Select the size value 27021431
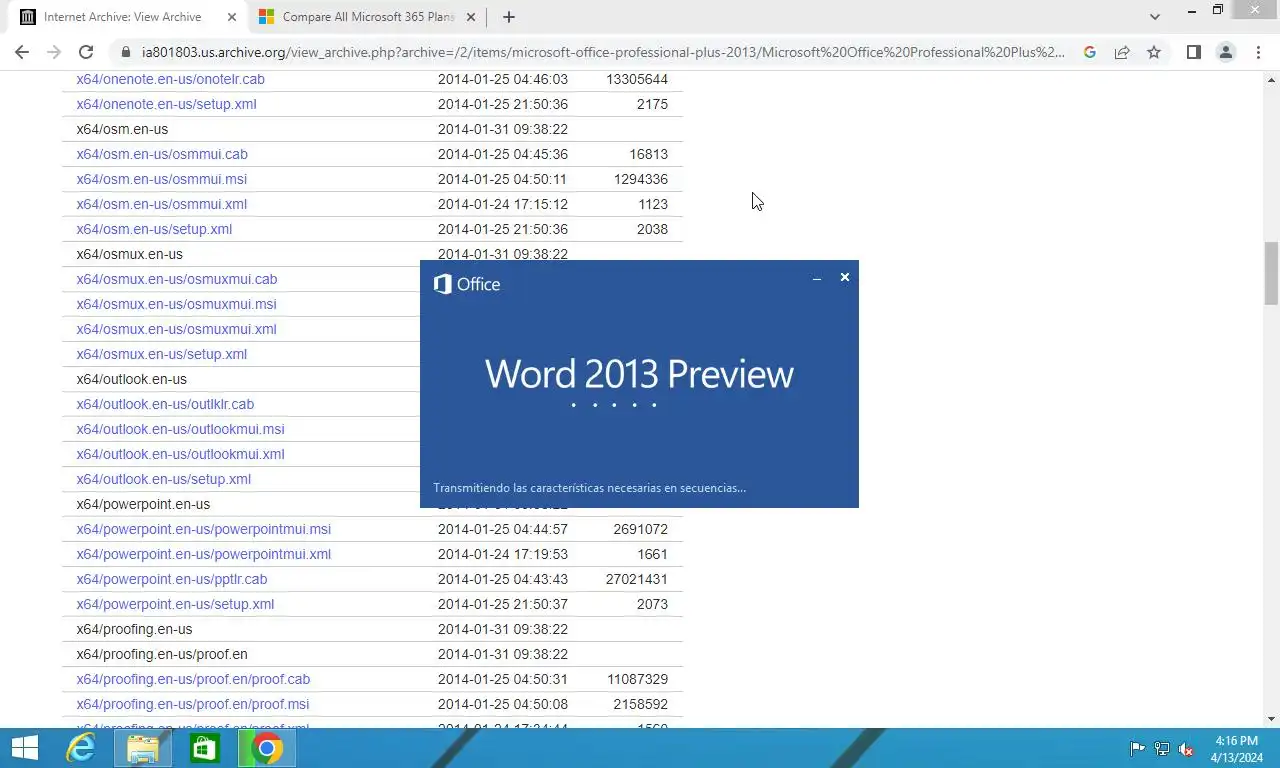 click(637, 579)
